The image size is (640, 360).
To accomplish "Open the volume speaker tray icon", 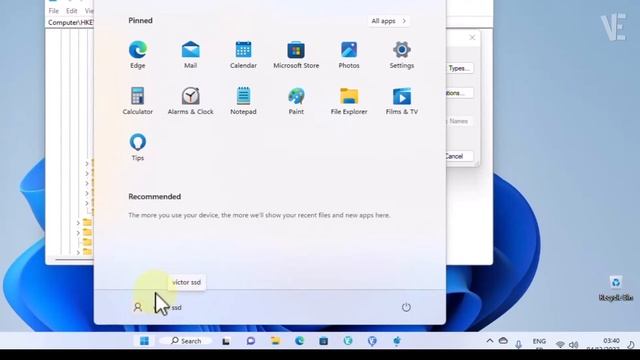I will (x=573, y=344).
